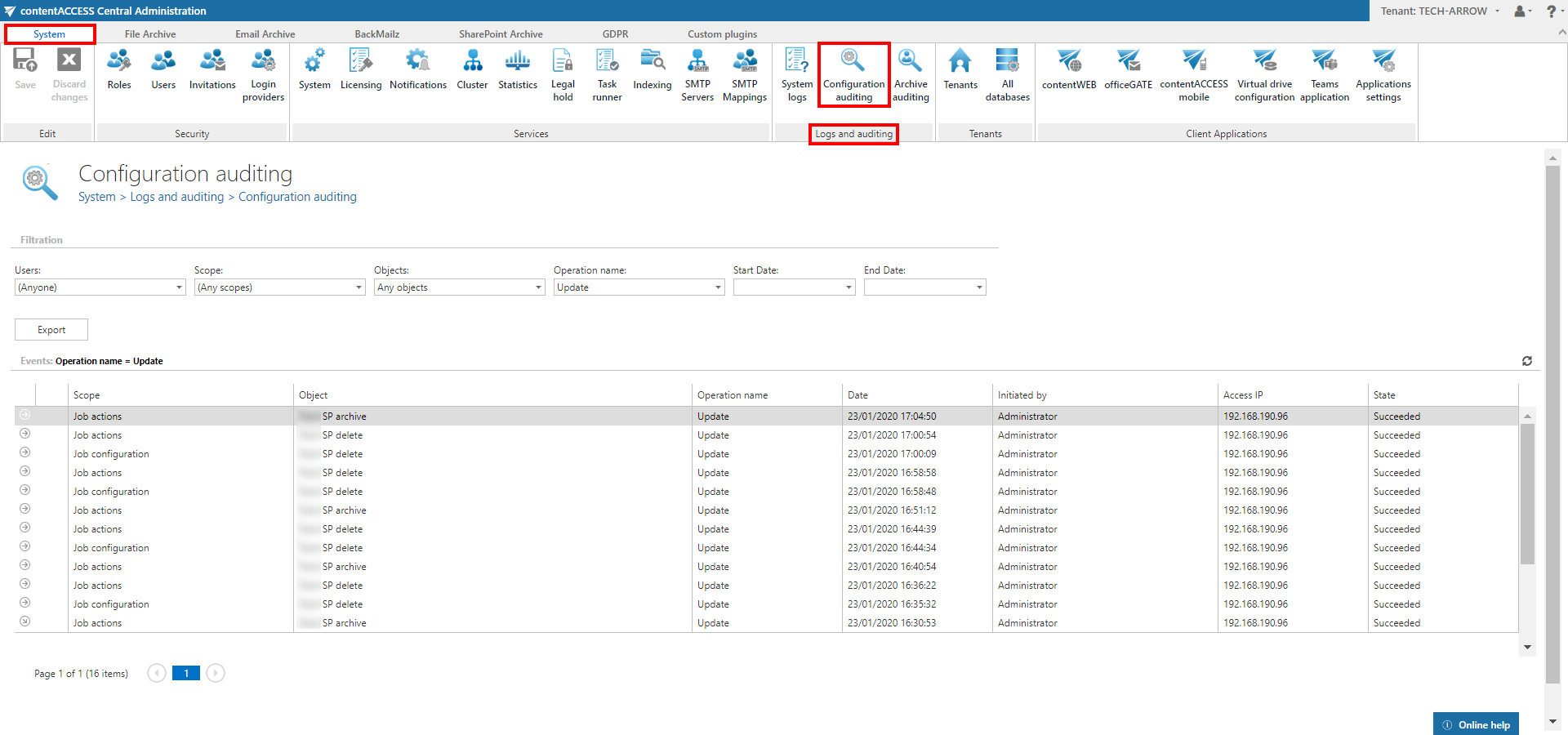Expand the first Job actions row details
This screenshot has height=735, width=1568.
(x=25, y=416)
